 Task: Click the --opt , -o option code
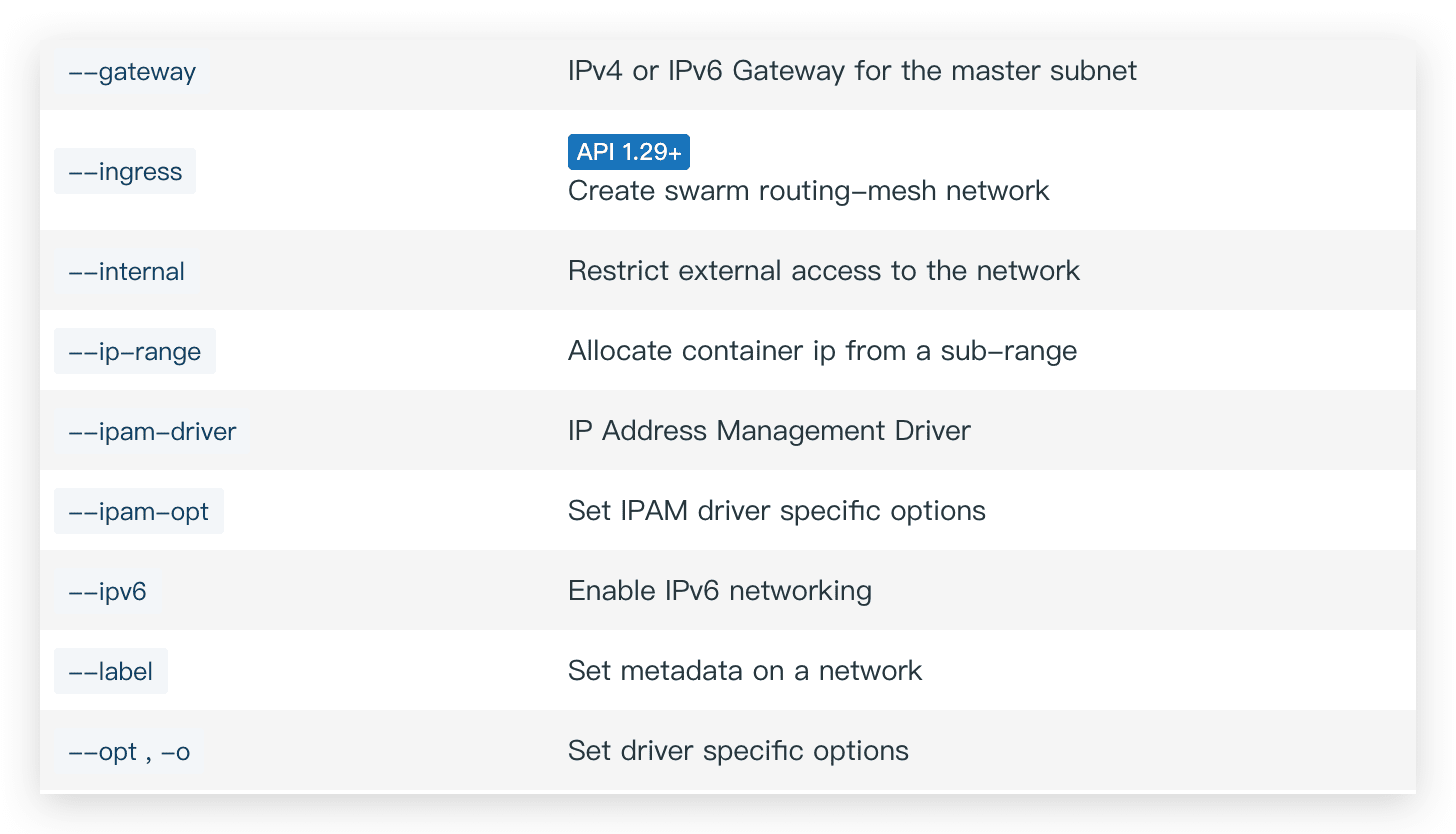click(x=129, y=752)
